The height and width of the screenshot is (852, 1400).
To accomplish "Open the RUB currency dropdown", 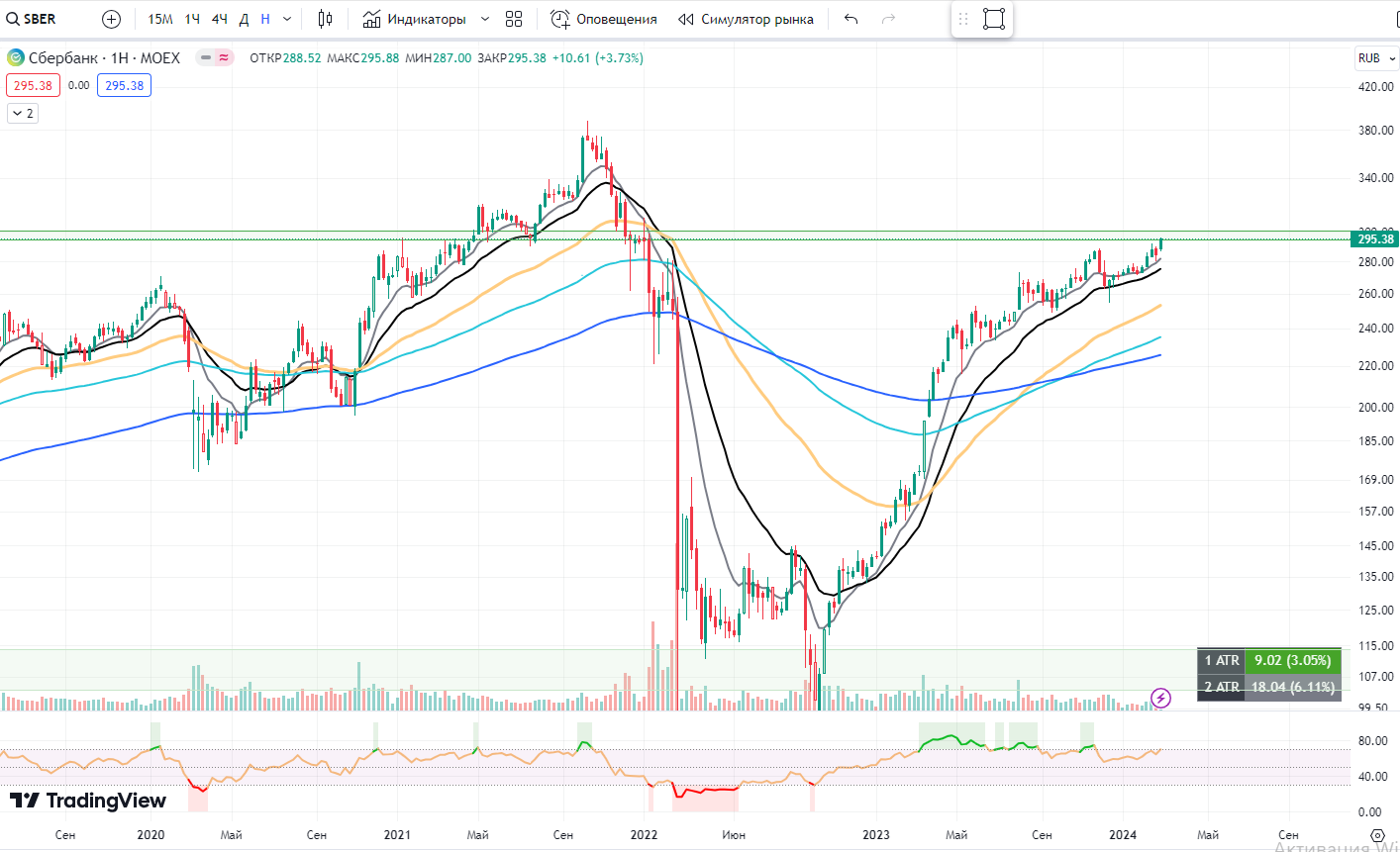I will tap(1376, 58).
